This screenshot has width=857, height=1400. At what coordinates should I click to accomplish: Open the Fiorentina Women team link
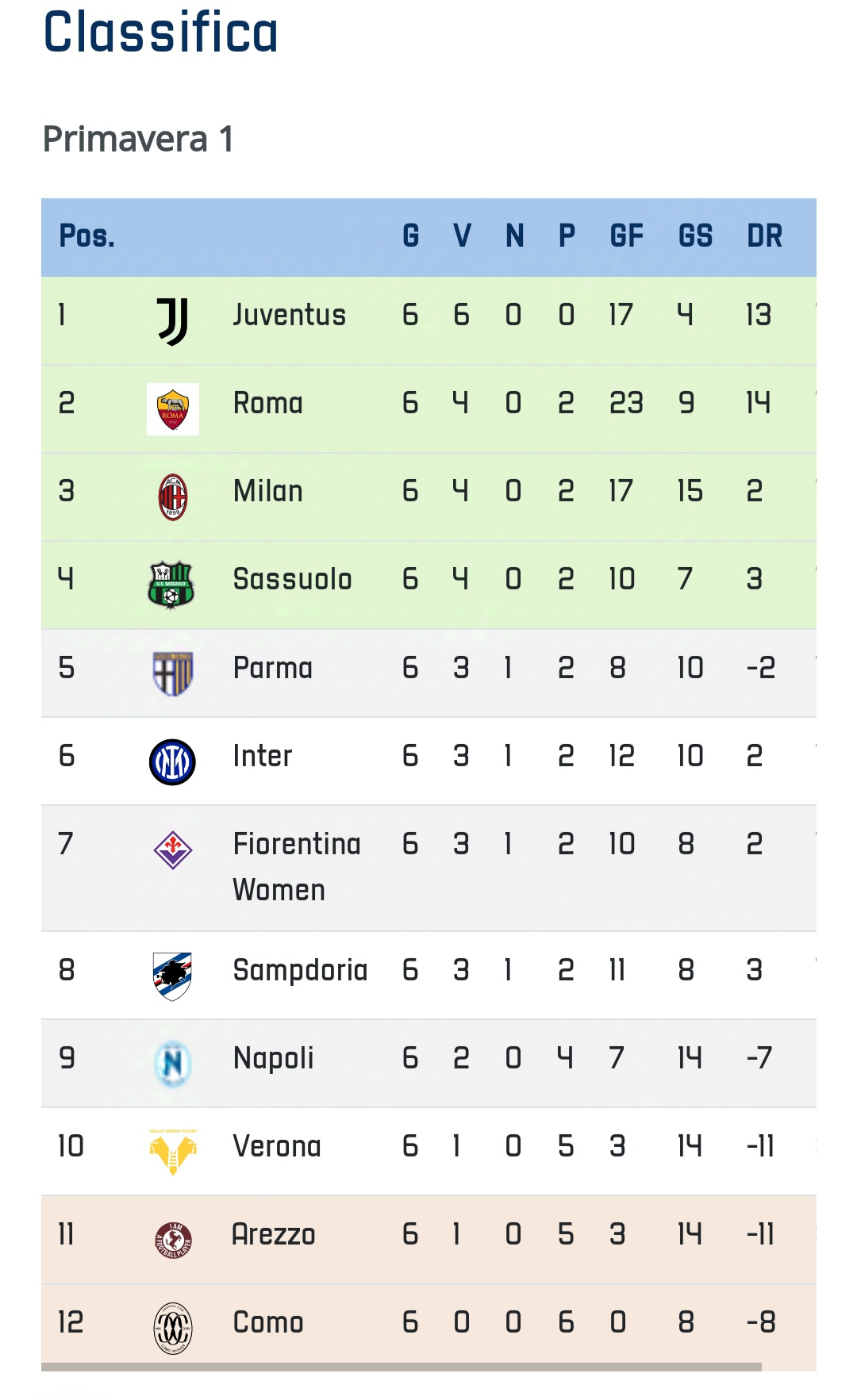[x=297, y=867]
